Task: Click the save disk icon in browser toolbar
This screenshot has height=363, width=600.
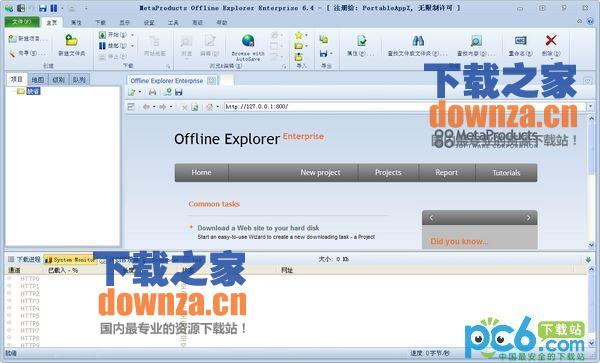Action: 179,92
